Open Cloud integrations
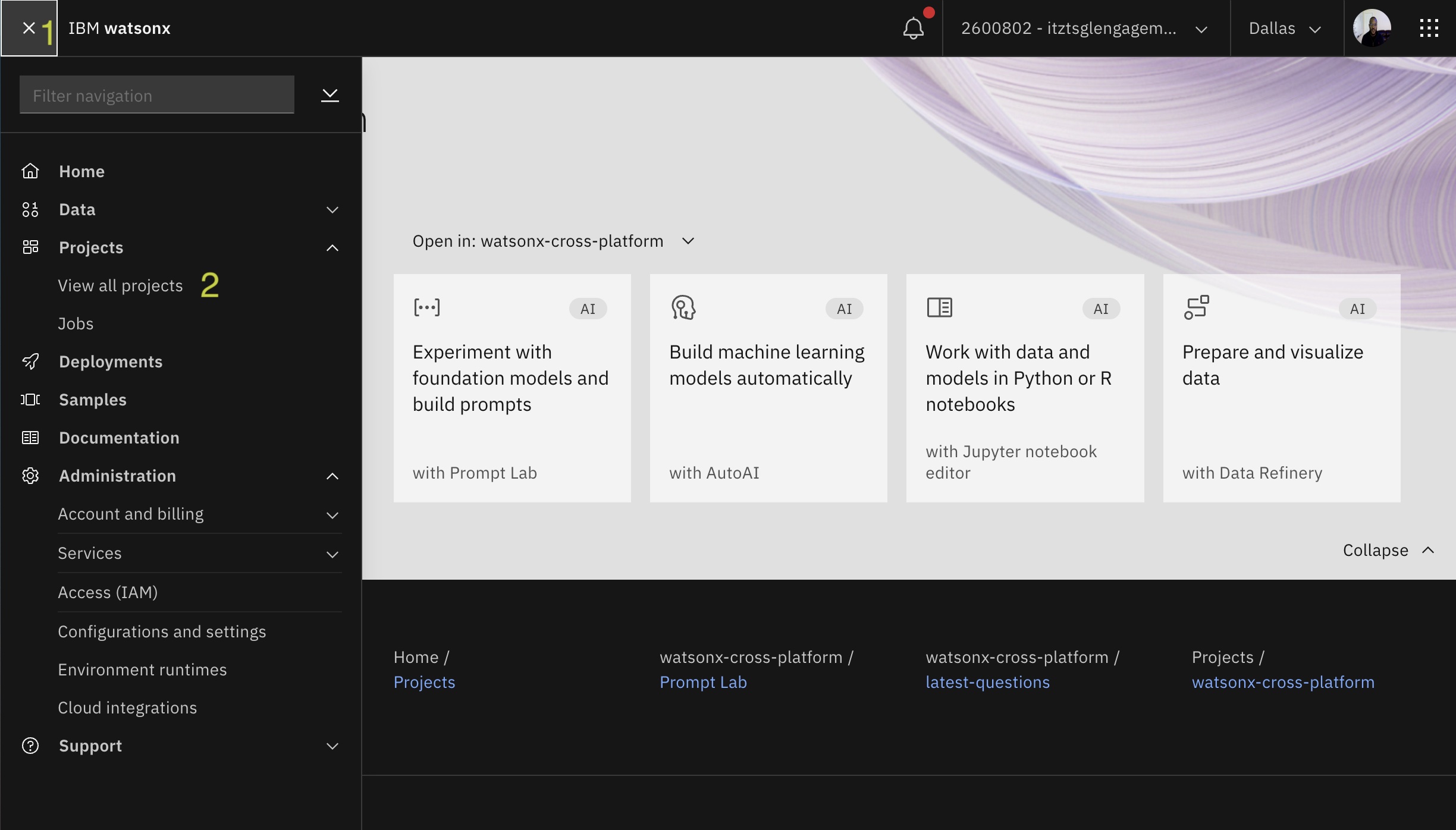 tap(127, 708)
